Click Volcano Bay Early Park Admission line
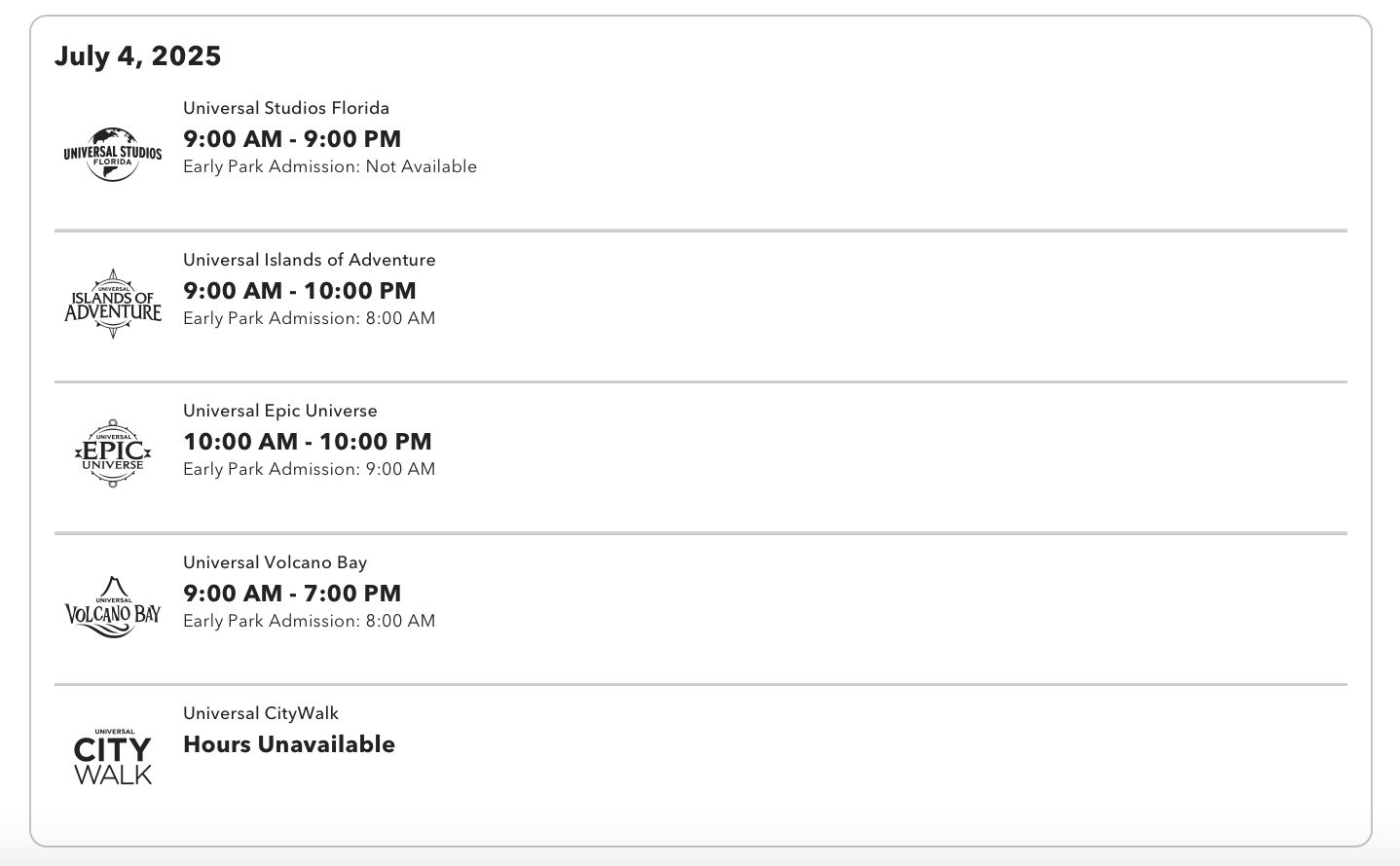1400x866 pixels. (x=310, y=621)
